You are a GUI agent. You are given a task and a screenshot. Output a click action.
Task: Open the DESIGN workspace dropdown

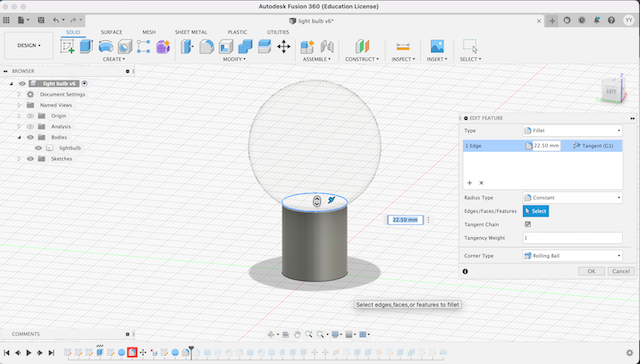click(x=29, y=45)
